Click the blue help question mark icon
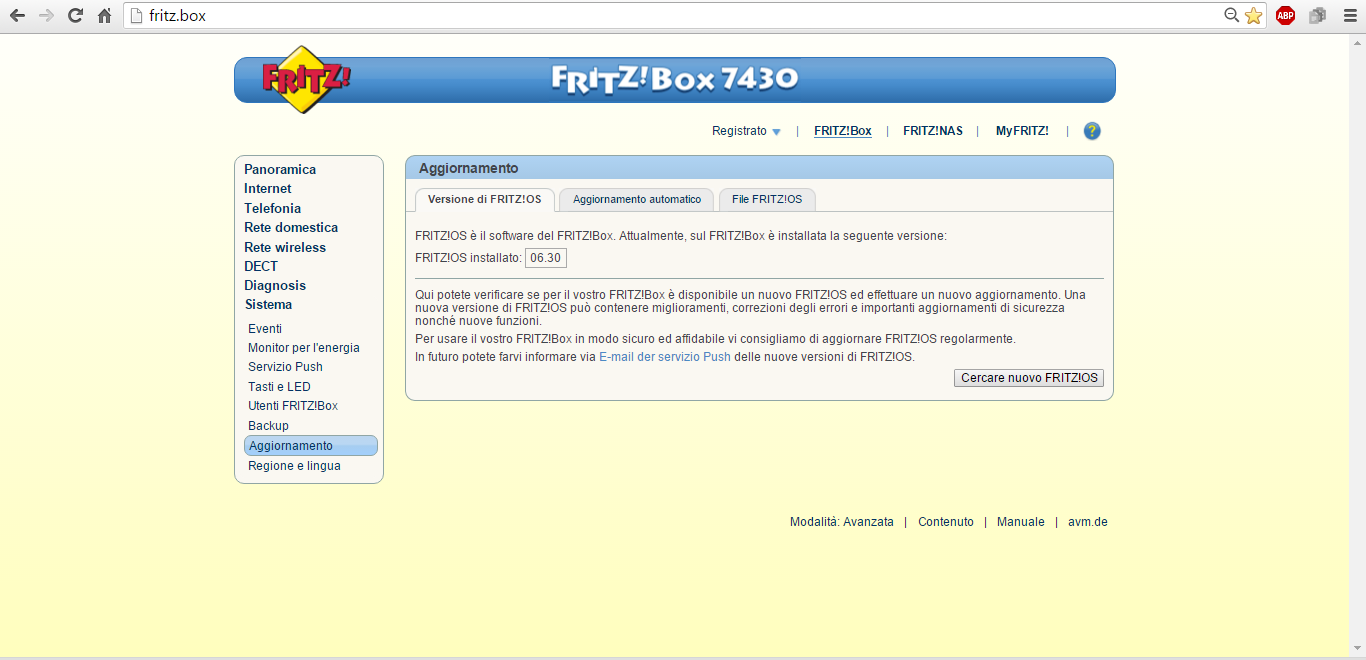The height and width of the screenshot is (660, 1366). [1092, 131]
